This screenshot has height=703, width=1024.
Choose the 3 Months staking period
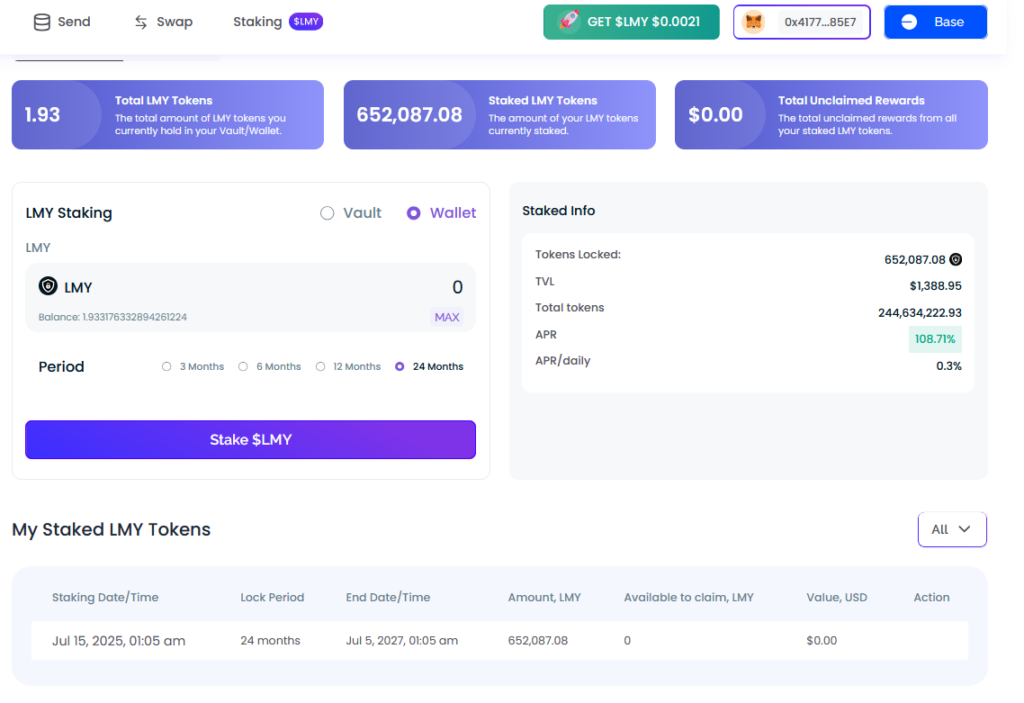pos(167,367)
